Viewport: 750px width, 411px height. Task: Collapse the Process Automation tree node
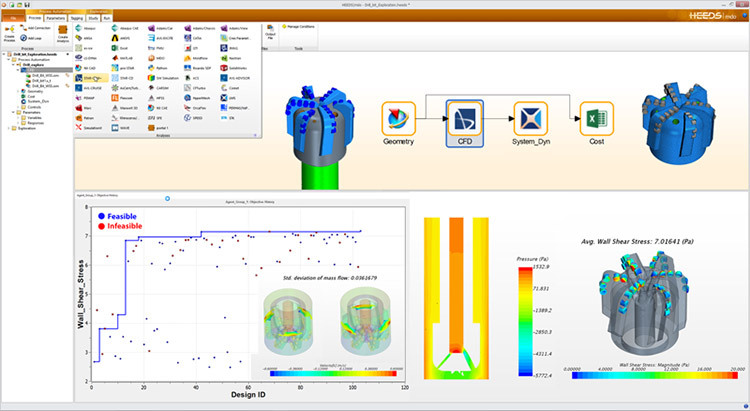9,60
